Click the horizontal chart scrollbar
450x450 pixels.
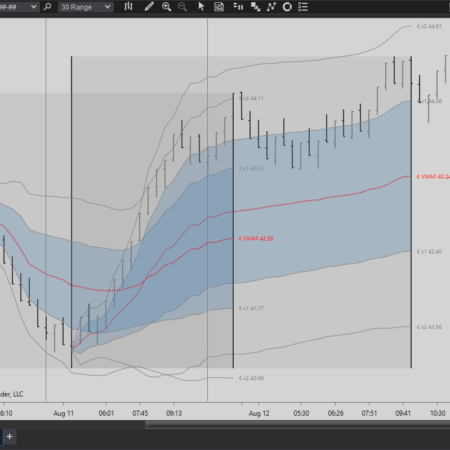click(297, 425)
